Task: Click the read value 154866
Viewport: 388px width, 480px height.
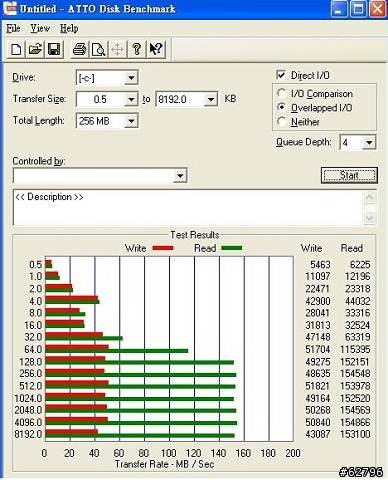Action: pos(355,422)
